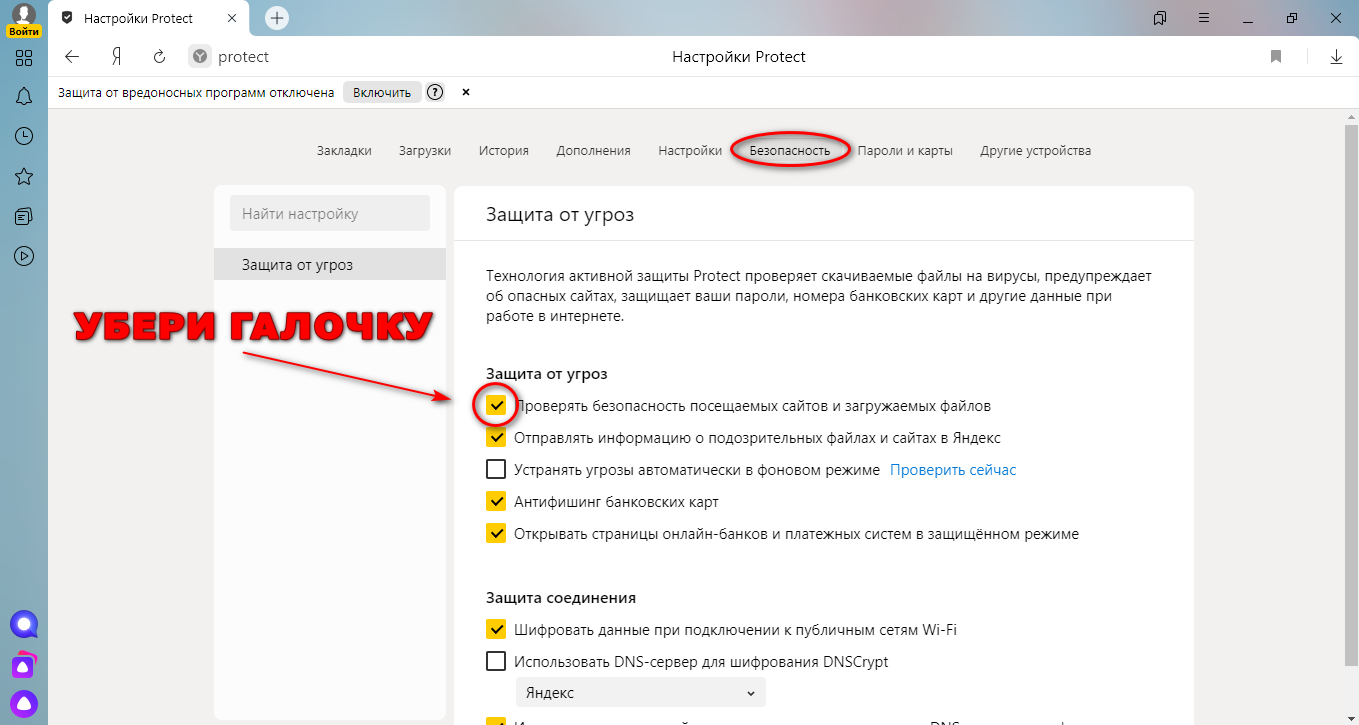Click the Защита от угроз panel title
Image resolution: width=1359 pixels, height=725 pixels.
pyautogui.click(x=560, y=214)
